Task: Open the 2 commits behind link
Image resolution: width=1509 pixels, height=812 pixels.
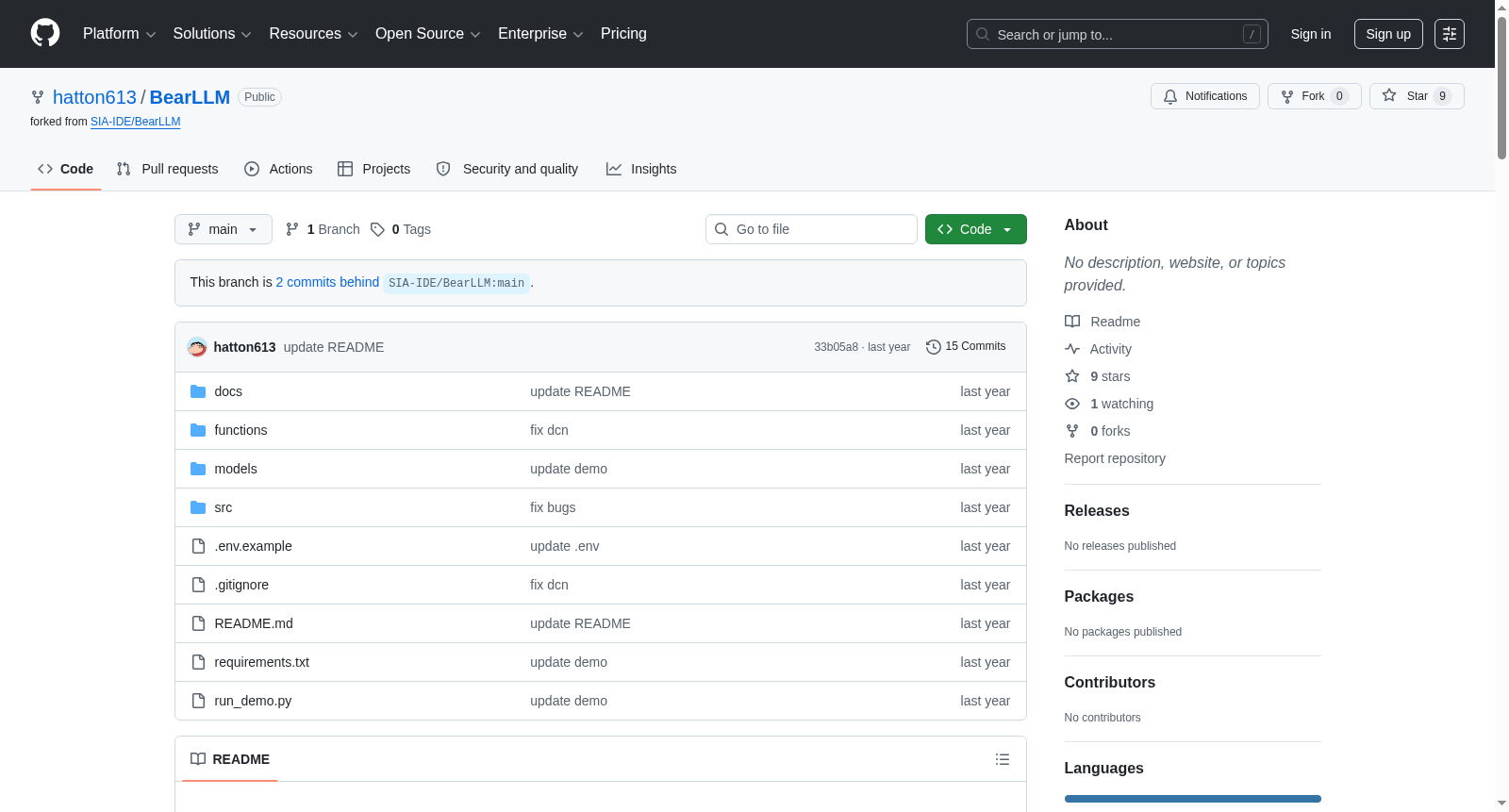Action: 327,282
